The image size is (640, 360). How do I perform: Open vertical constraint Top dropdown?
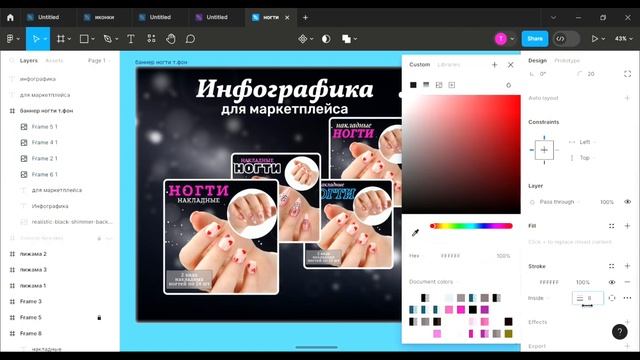pos(587,158)
